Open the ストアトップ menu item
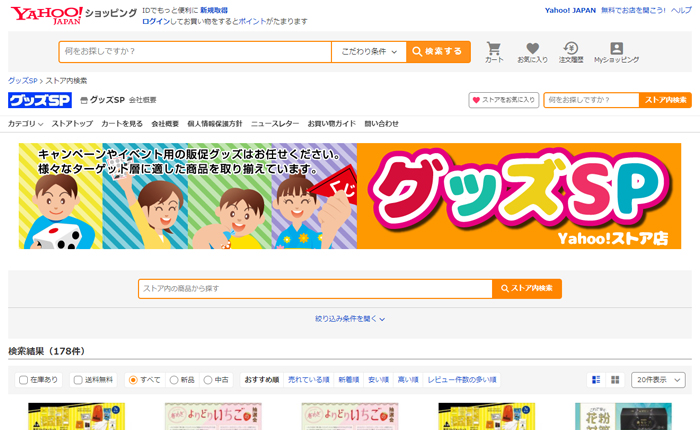This screenshot has width=700, height=430. [x=71, y=124]
